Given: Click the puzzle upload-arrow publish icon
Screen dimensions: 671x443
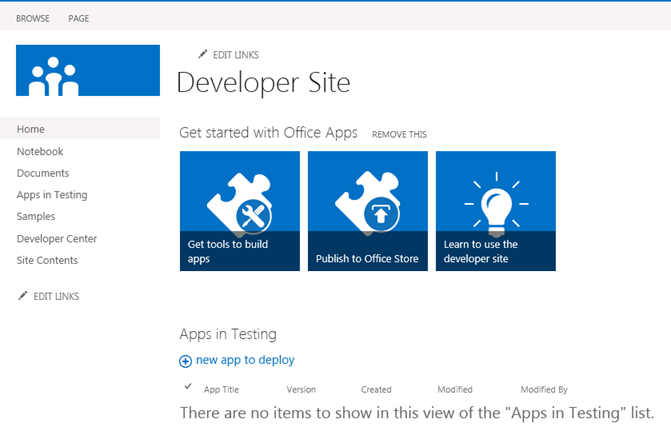Looking at the screenshot, I should pyautogui.click(x=368, y=204).
